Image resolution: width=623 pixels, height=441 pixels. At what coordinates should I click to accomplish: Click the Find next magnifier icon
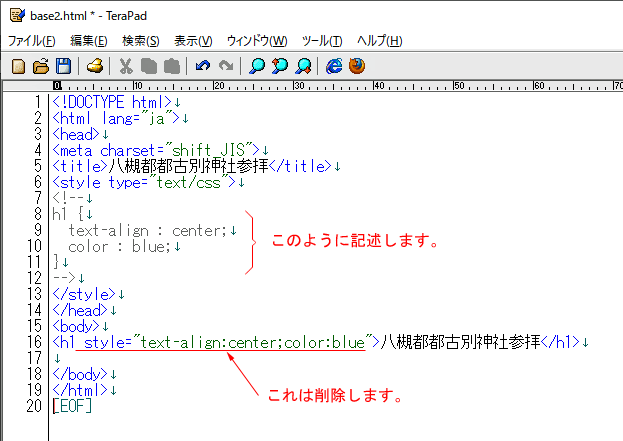pos(304,66)
